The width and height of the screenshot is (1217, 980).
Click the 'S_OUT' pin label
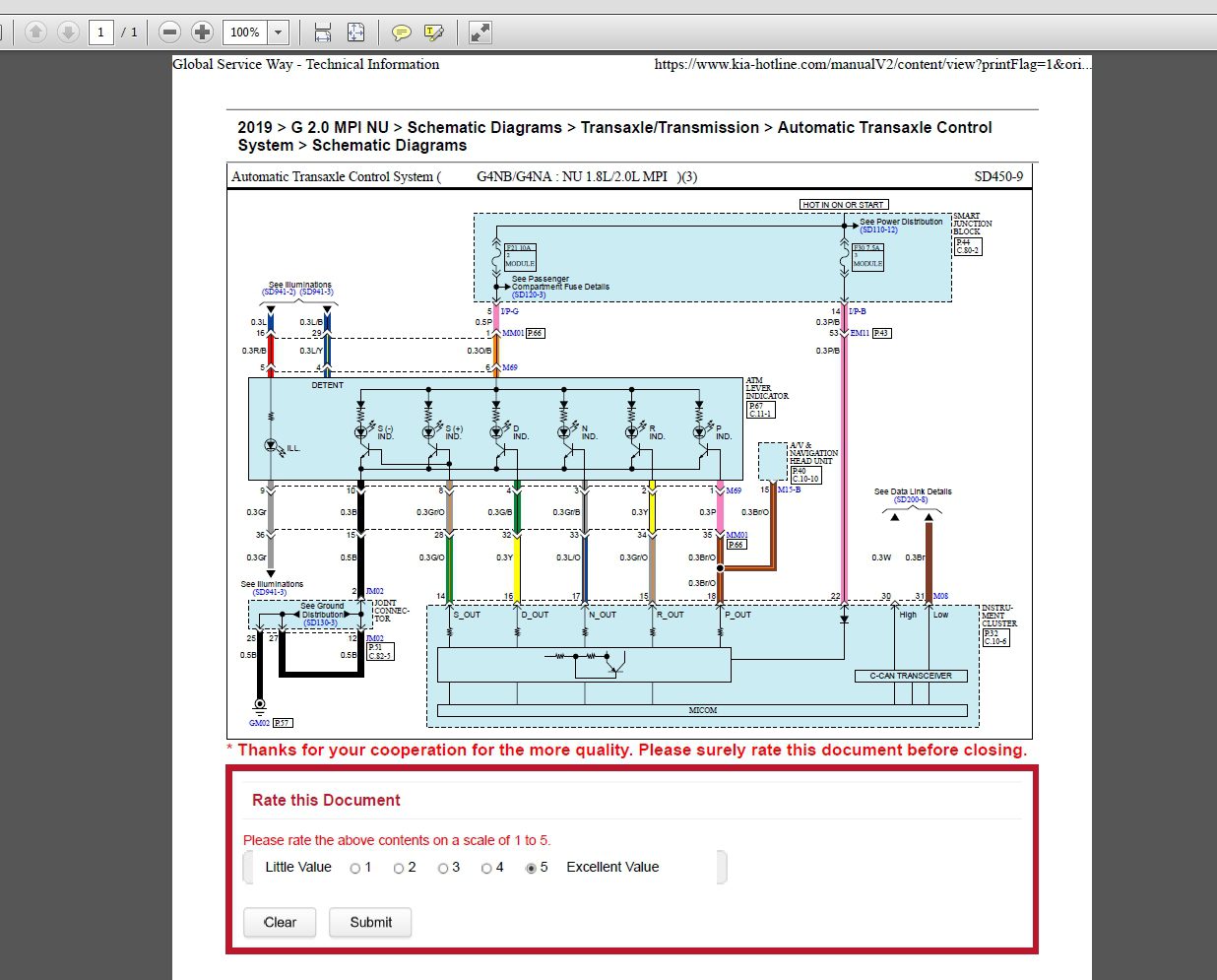pyautogui.click(x=467, y=615)
